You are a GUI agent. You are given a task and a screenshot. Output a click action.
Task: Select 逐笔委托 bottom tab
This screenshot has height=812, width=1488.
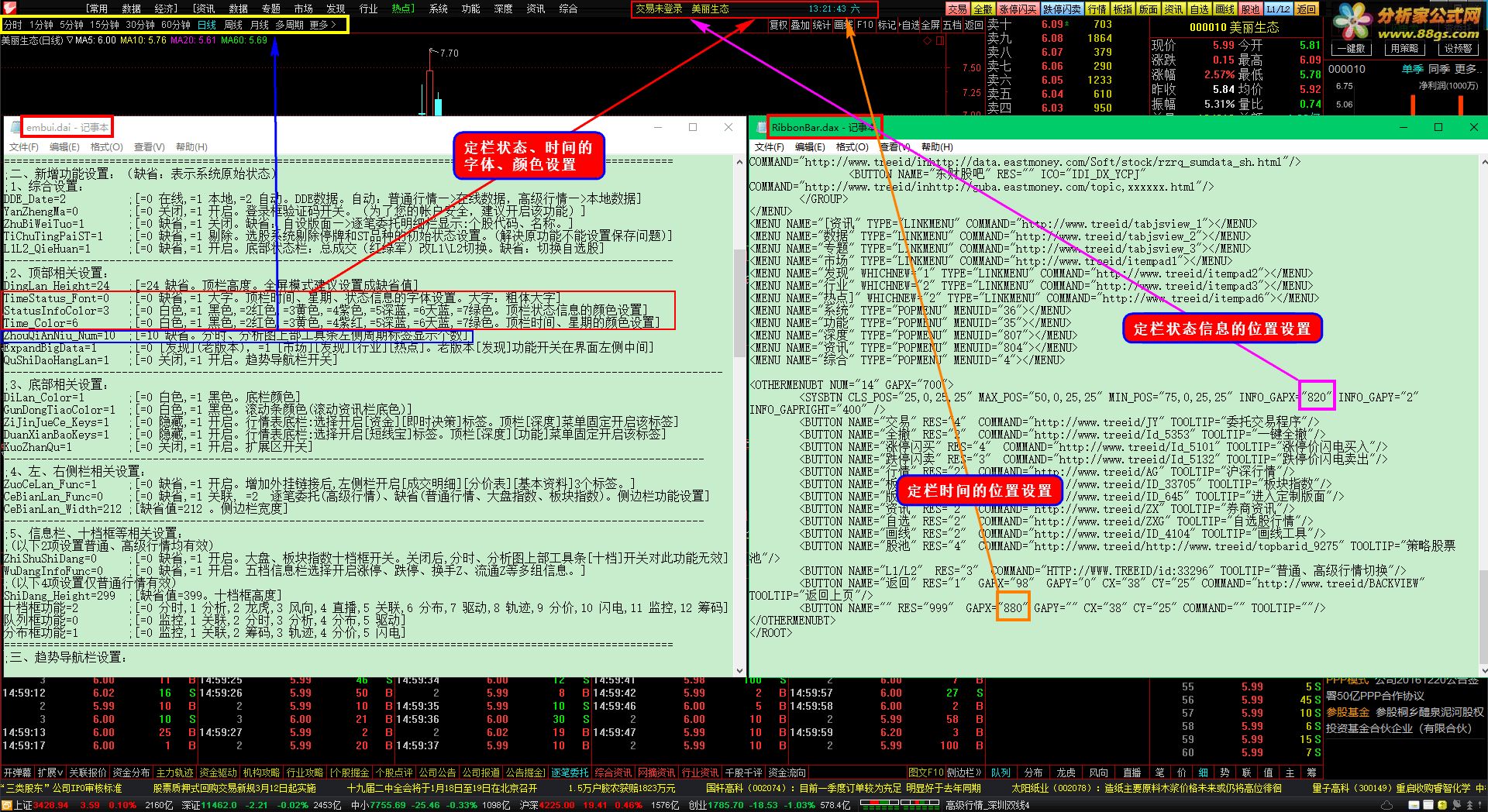coord(570,772)
